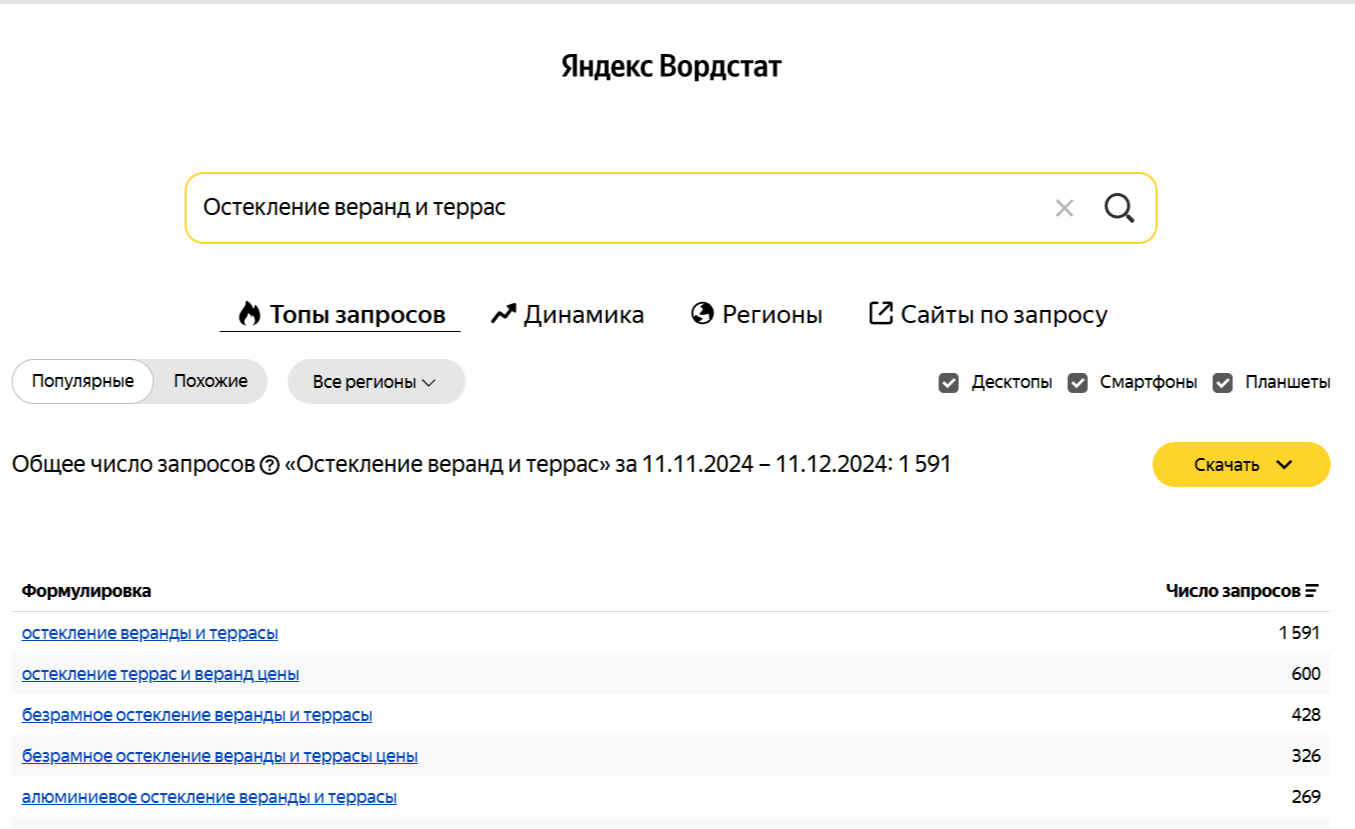Select the Популярные toggle option
The width and height of the screenshot is (1355, 829).
click(83, 381)
